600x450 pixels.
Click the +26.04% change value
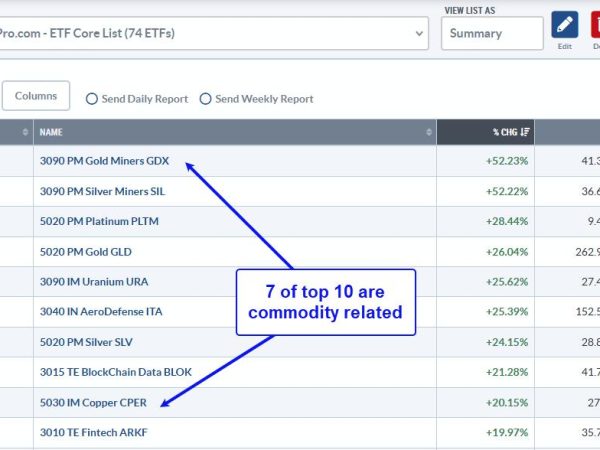click(x=507, y=252)
